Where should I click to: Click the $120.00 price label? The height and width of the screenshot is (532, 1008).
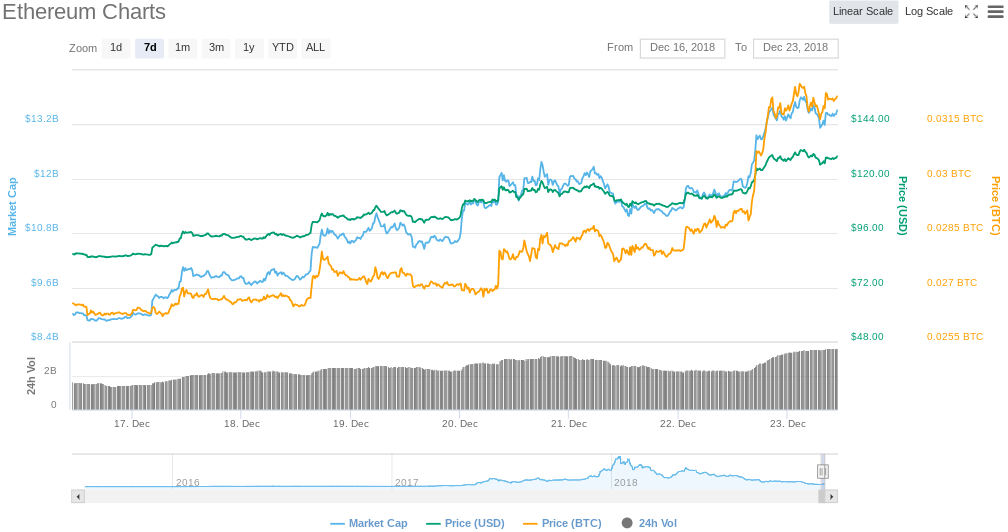pyautogui.click(x=870, y=174)
